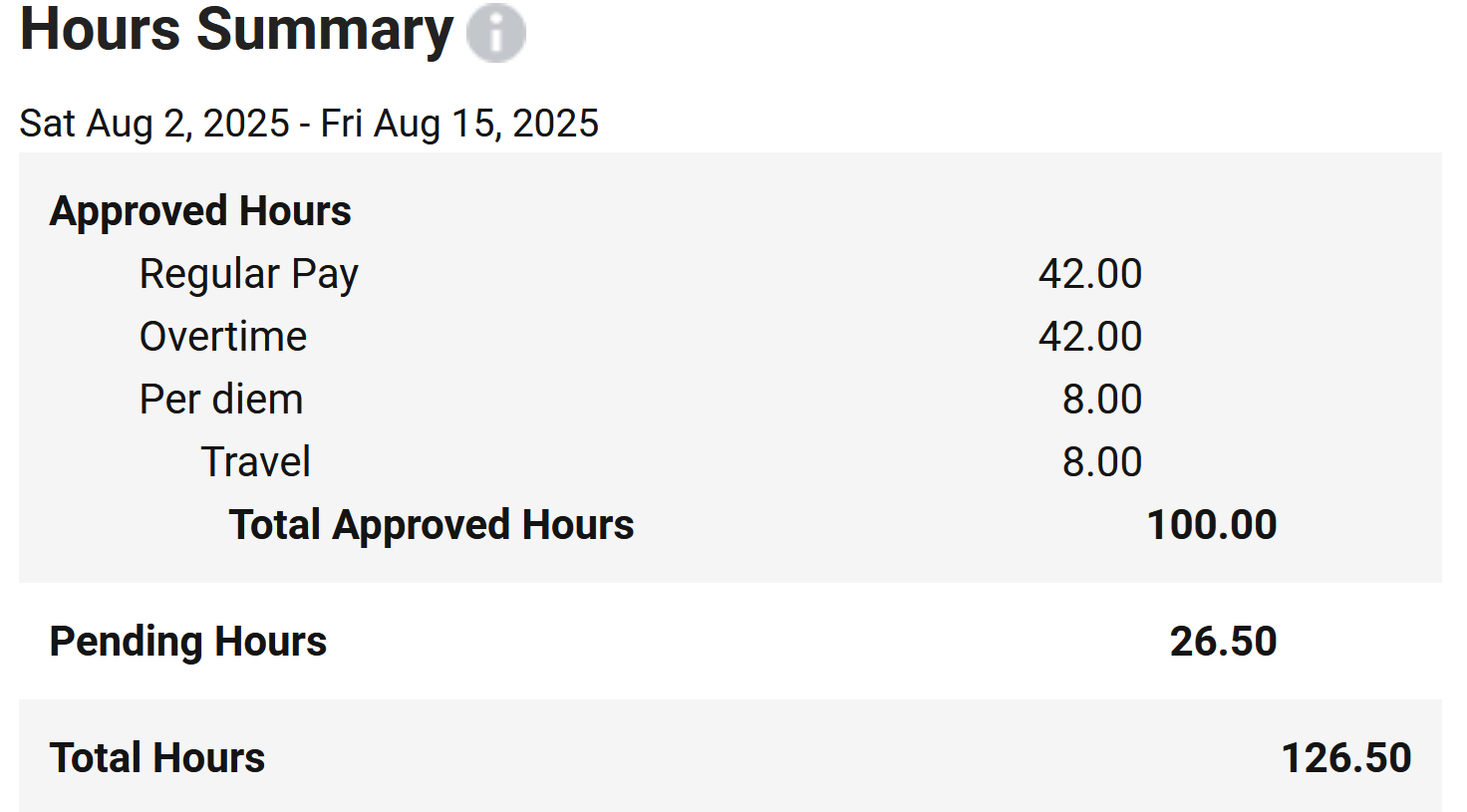Click the Approved Hours section label
1467x812 pixels.
click(200, 211)
